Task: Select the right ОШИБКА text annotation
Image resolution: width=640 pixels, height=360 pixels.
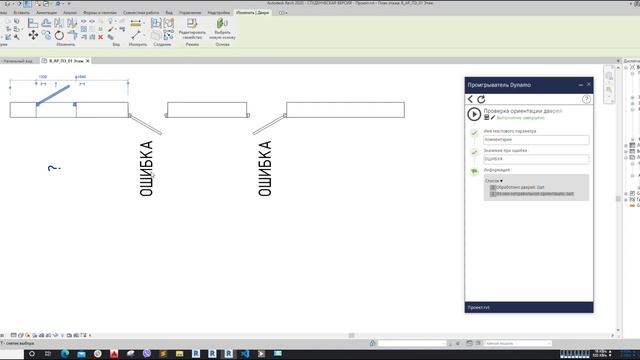Action: point(265,168)
